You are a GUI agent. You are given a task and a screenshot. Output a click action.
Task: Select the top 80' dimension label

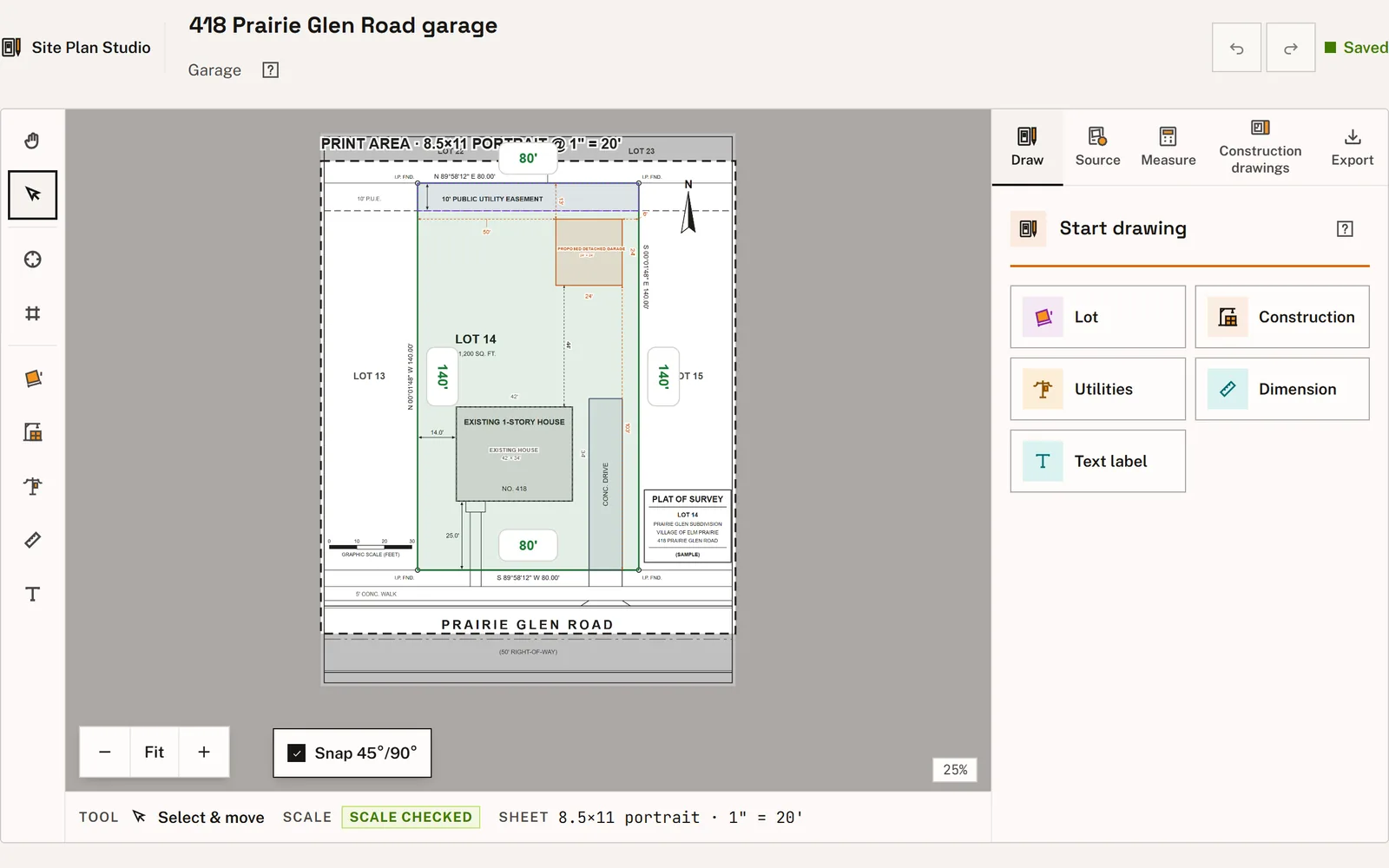point(528,158)
